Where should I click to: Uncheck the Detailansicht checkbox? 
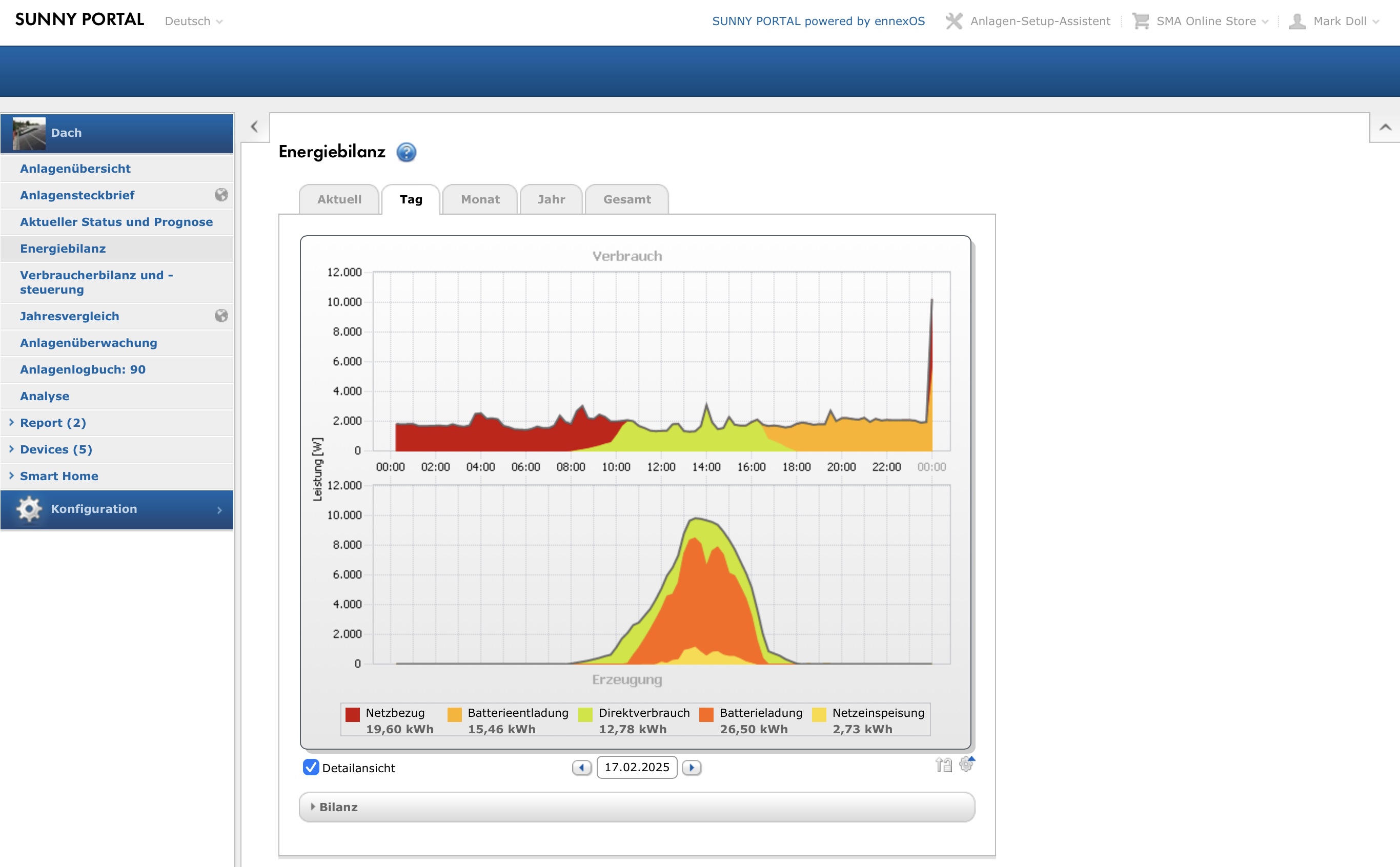[x=311, y=767]
